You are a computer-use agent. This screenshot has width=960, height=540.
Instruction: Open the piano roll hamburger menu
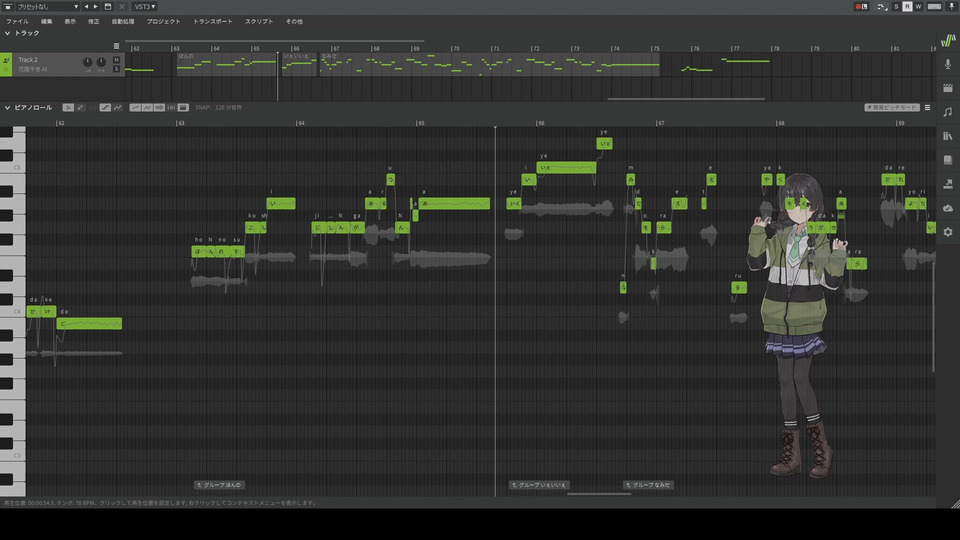[928, 108]
